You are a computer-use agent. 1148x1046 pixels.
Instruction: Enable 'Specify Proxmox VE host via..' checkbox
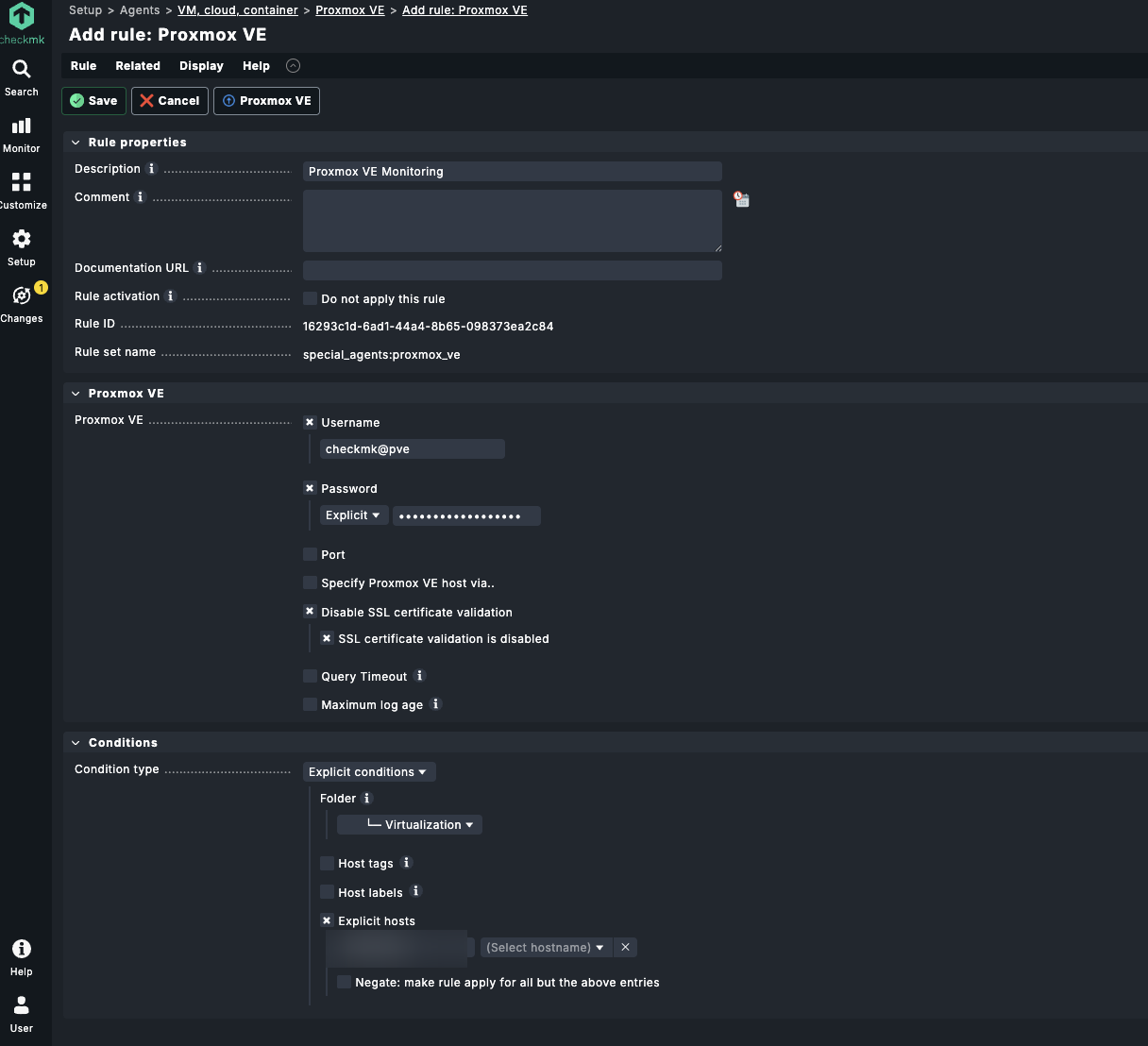pos(310,582)
